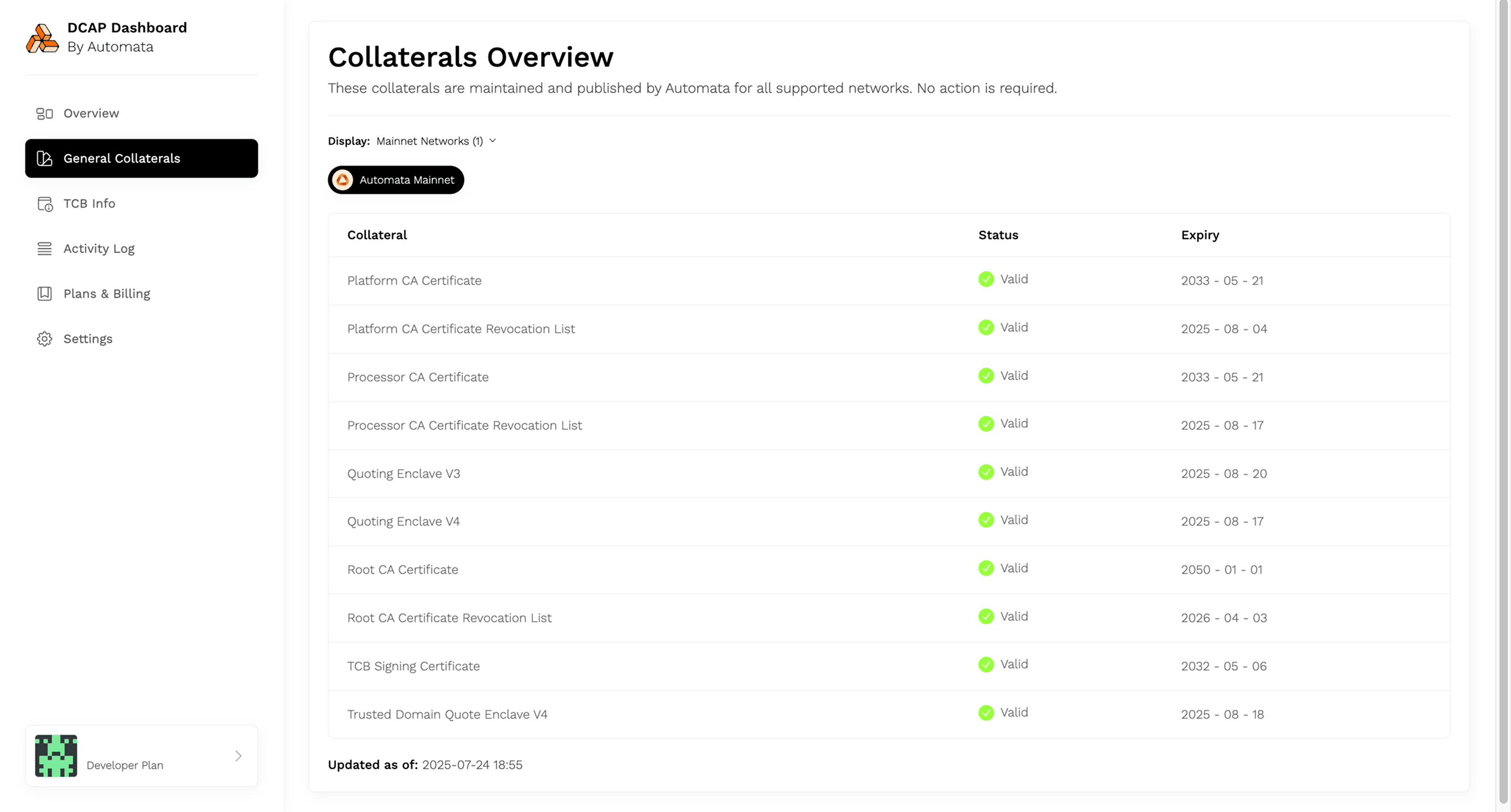Screen dimensions: 1511x812
Task: Click the Valid checkmark beside Quoting Enclave V3
Action: (985, 472)
